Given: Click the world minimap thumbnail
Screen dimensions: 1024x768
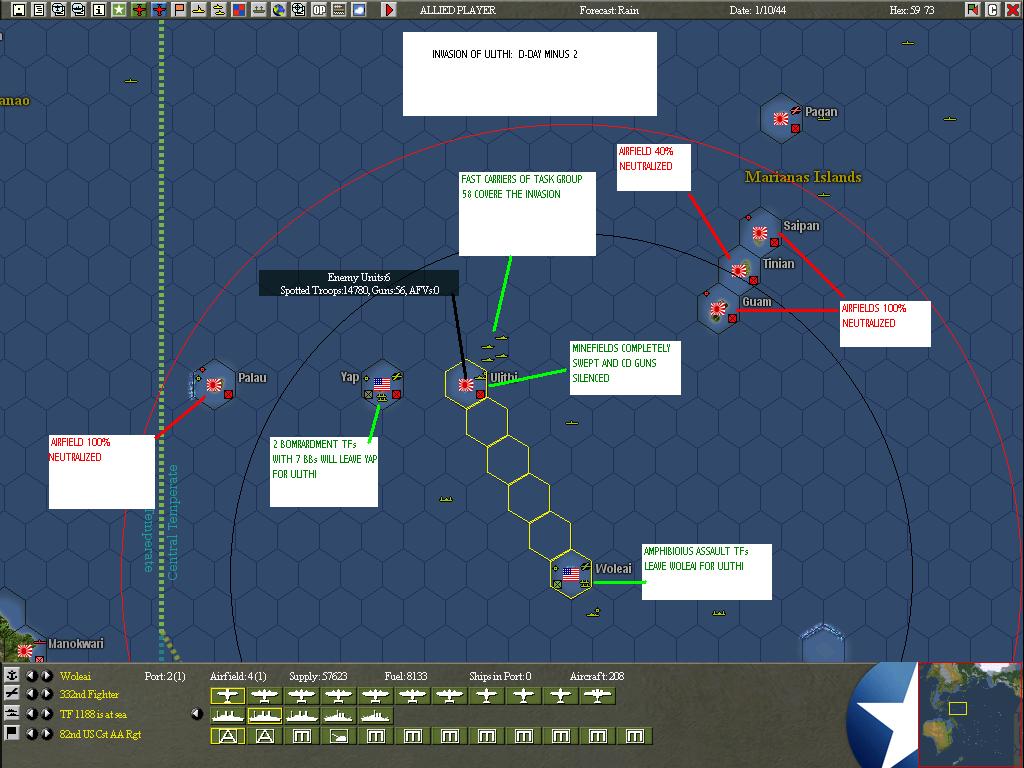Looking at the screenshot, I should pos(970,714).
